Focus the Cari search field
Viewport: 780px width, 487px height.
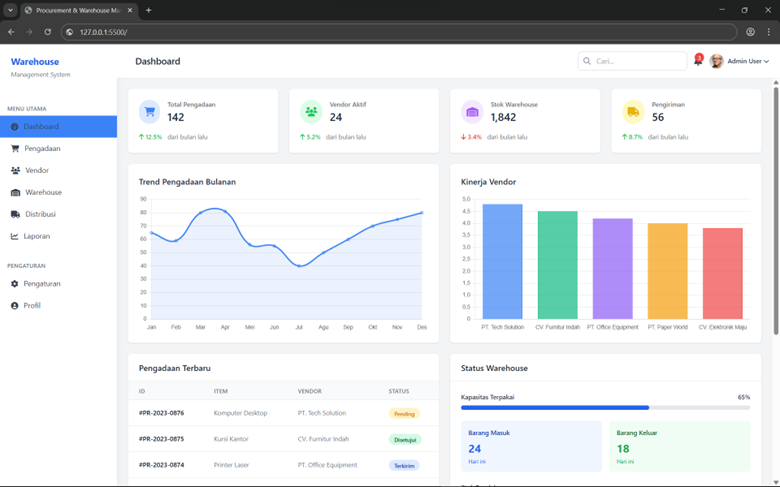pyautogui.click(x=637, y=61)
